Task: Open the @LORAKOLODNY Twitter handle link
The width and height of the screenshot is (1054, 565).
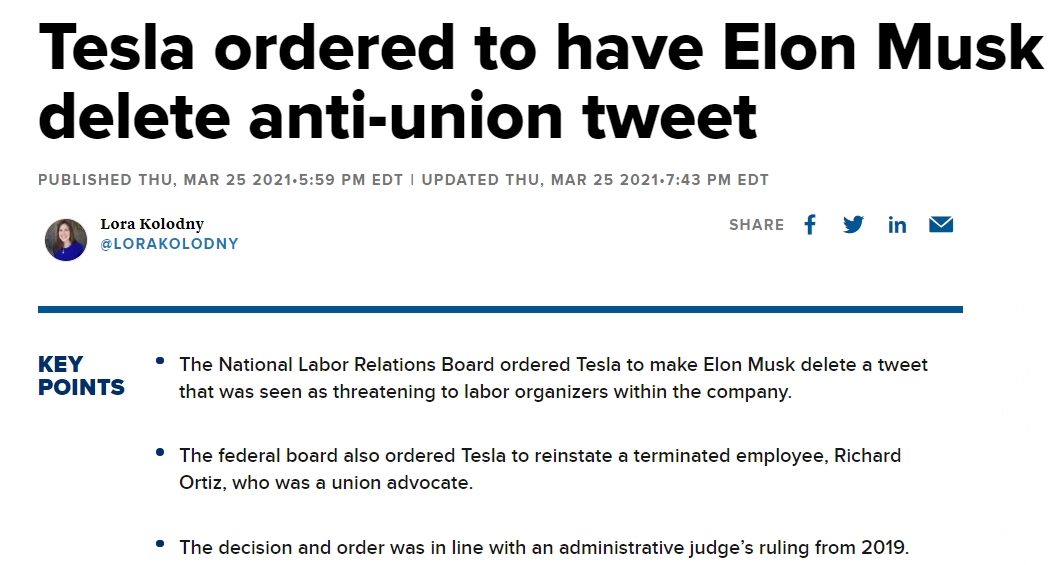Action: [169, 244]
